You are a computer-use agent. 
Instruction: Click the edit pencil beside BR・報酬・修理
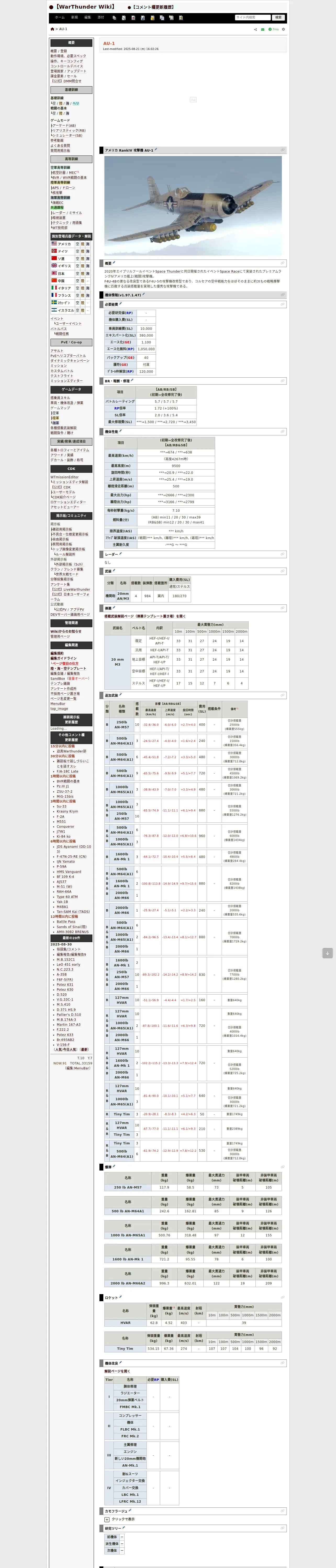(132, 381)
